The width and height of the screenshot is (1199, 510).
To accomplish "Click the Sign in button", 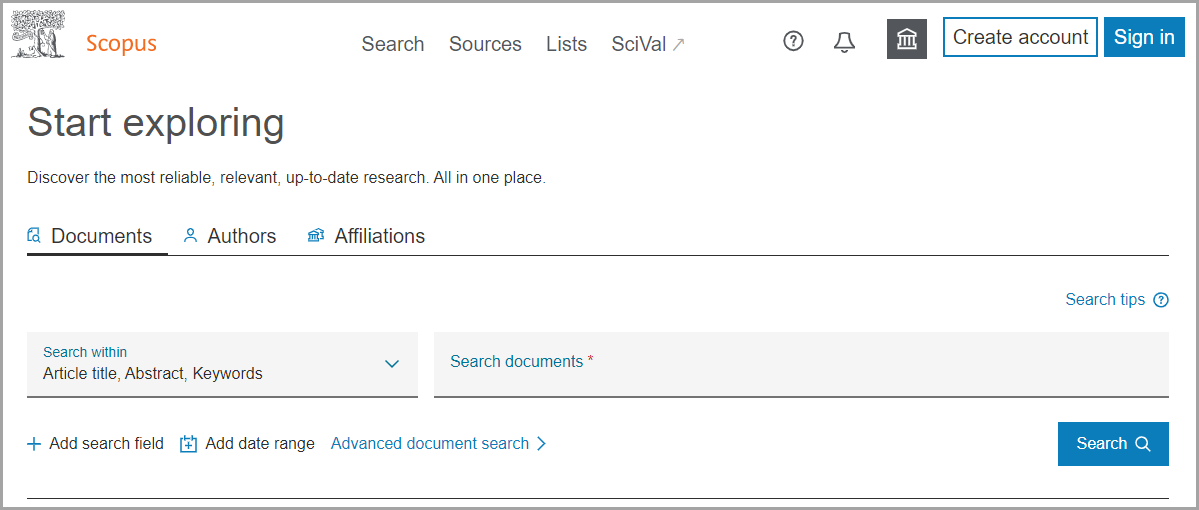I will [1144, 37].
